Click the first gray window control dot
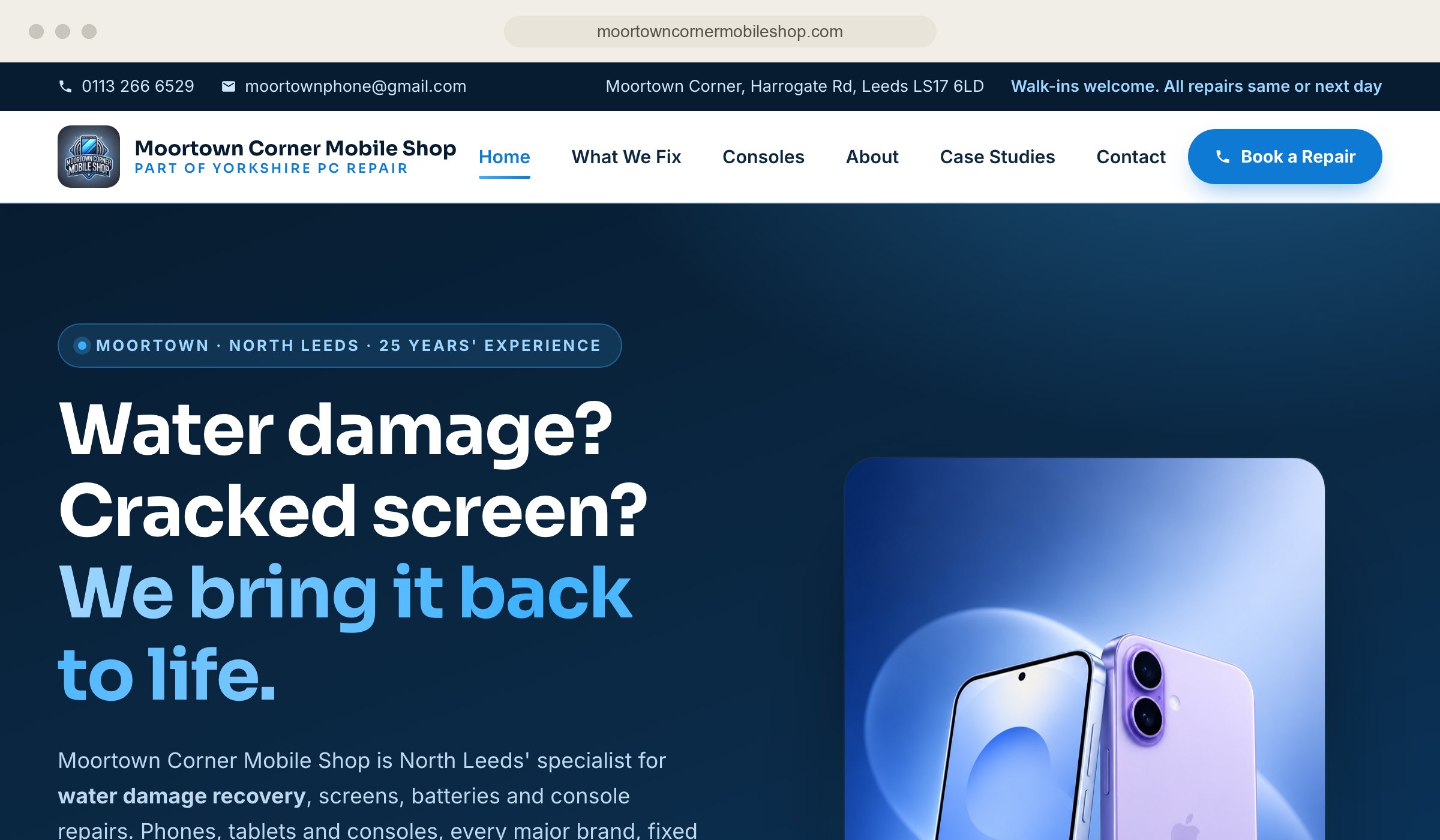1440x840 pixels. click(x=36, y=31)
